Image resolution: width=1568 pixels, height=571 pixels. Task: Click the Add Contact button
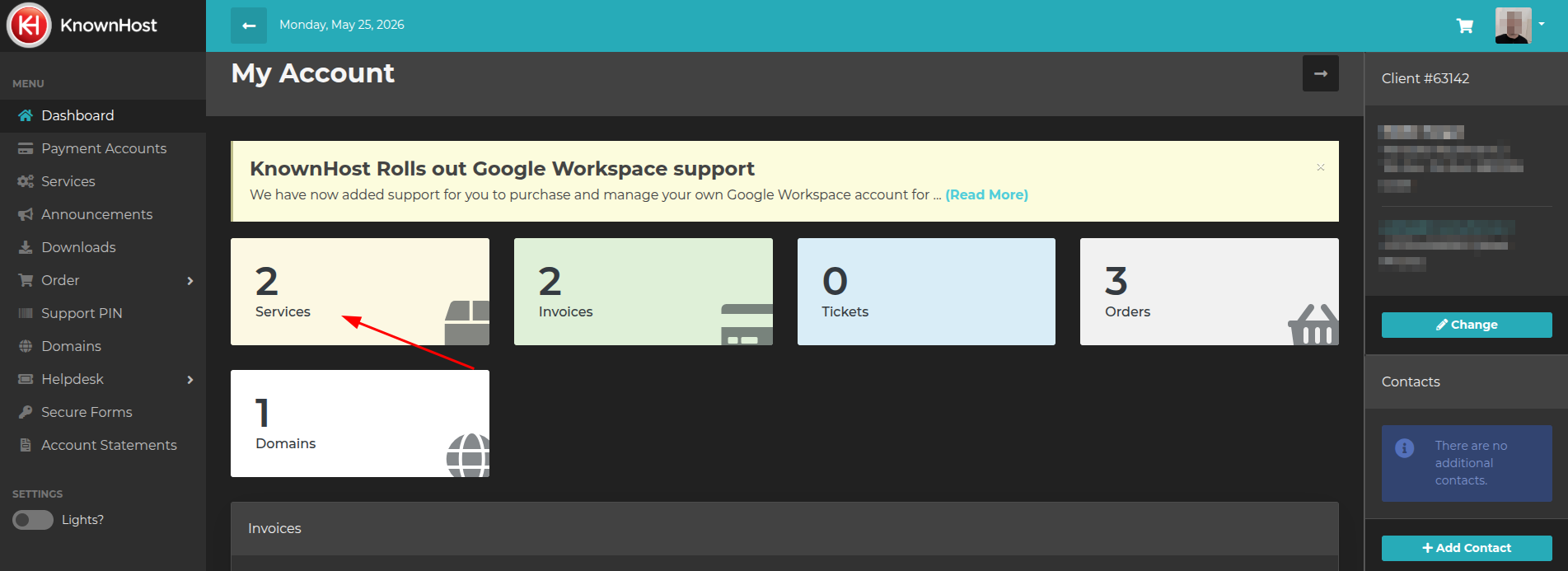(x=1467, y=548)
